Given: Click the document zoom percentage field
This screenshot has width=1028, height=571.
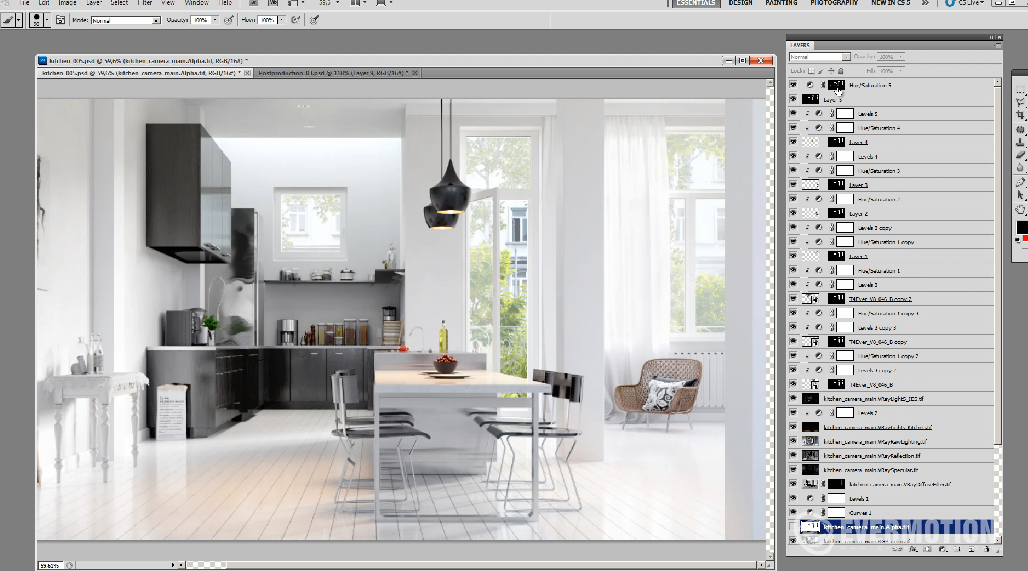Looking at the screenshot, I should coord(50,565).
